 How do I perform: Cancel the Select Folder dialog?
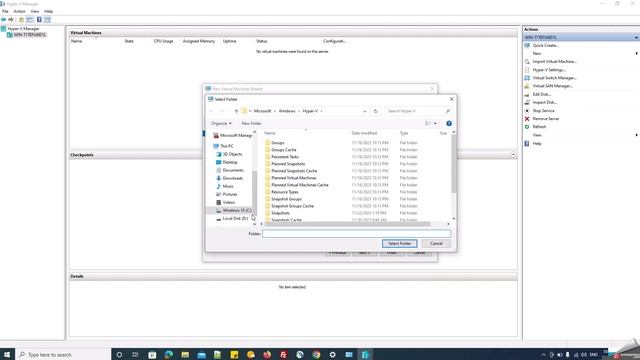coord(436,243)
